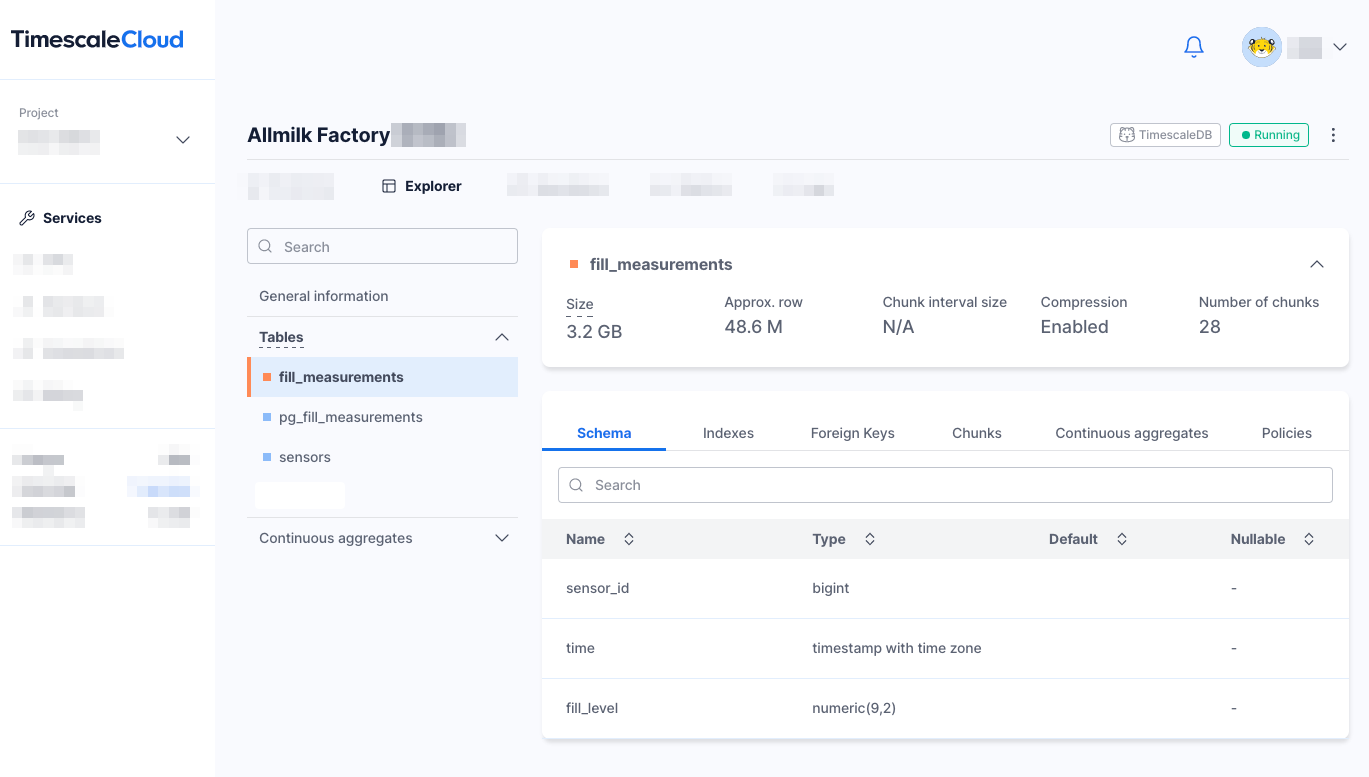This screenshot has width=1369, height=777.
Task: Click the fill_level column row
Action: click(945, 708)
